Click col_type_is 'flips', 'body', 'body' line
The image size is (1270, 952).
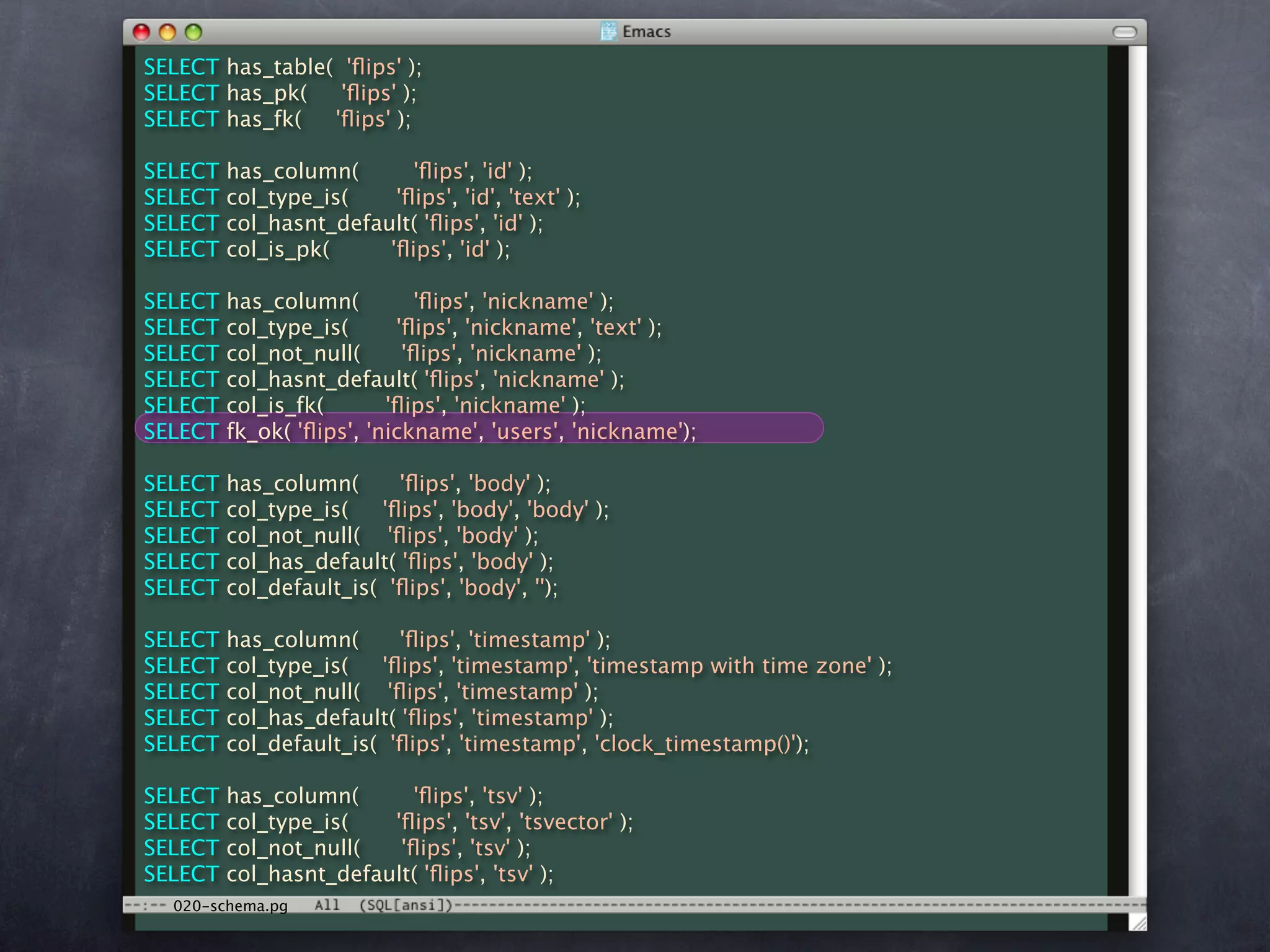tap(376, 509)
